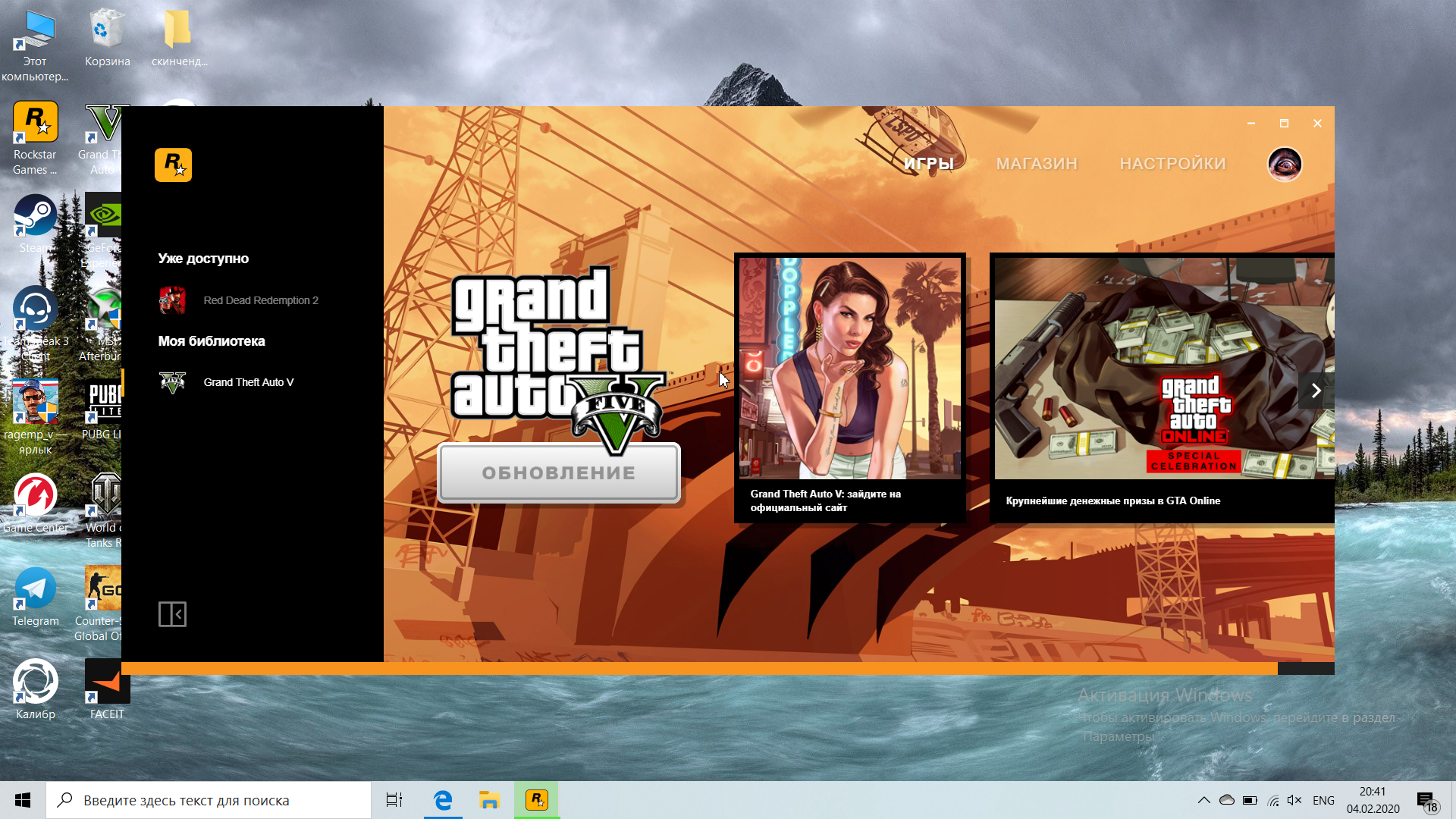The height and width of the screenshot is (819, 1456).
Task: Open the GTA V official site news card
Action: click(849, 388)
